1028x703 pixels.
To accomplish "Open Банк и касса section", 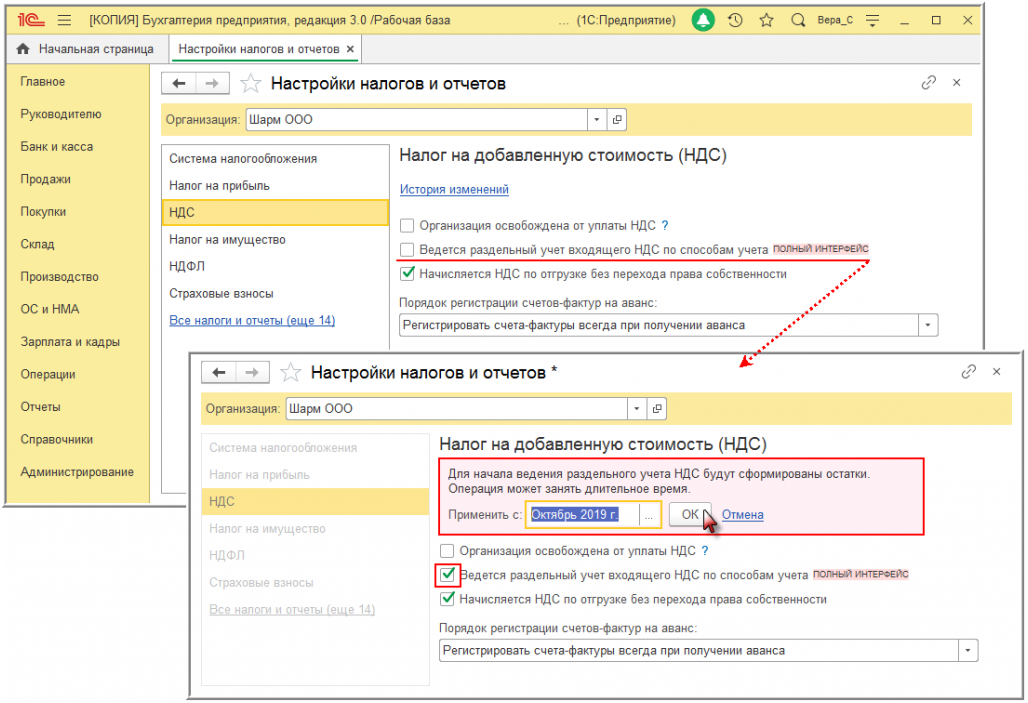I will [56, 147].
